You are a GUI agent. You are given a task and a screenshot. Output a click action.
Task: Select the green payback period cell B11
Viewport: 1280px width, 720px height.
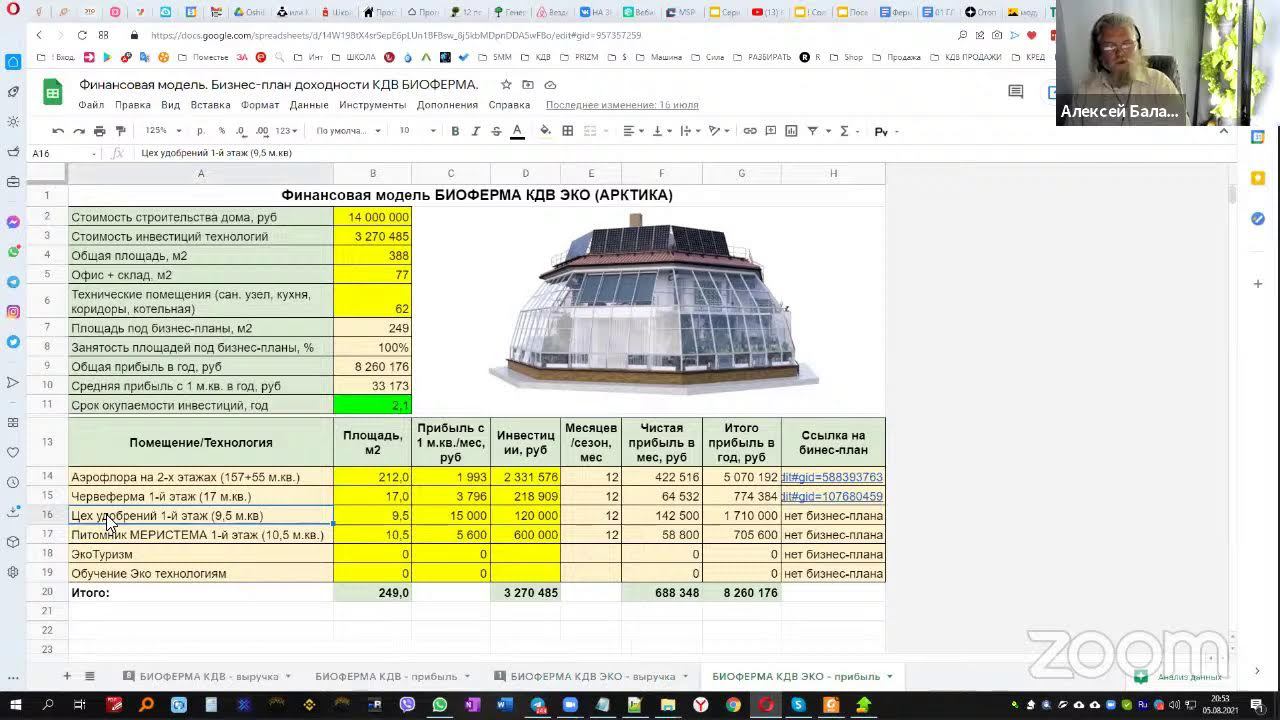coord(372,405)
